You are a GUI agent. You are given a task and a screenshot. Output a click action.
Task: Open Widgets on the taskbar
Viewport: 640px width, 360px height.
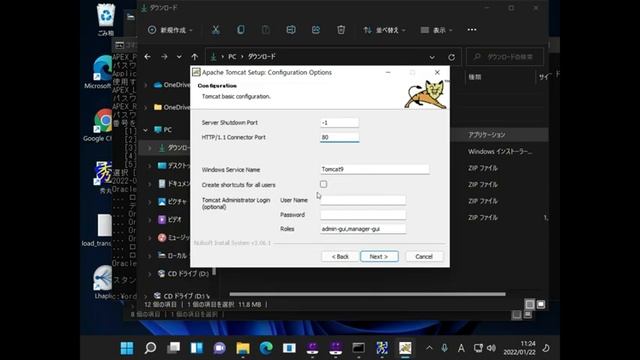[x=196, y=348]
